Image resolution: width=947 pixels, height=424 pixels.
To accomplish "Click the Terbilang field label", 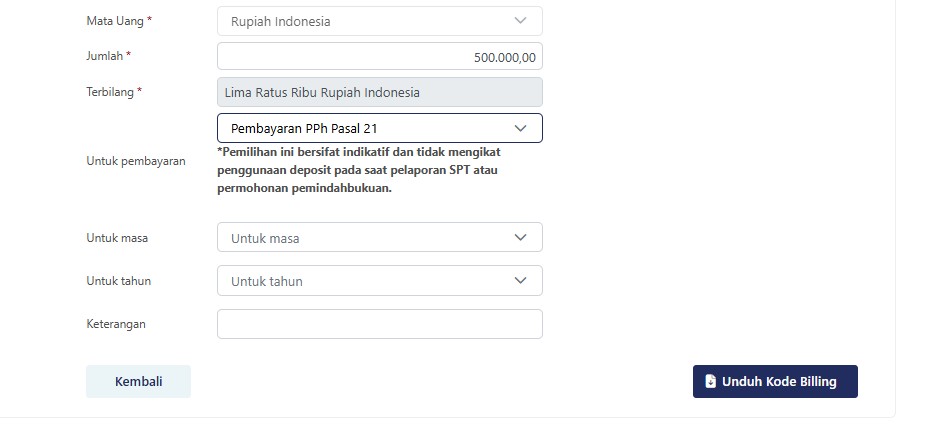I will pyautogui.click(x=114, y=92).
